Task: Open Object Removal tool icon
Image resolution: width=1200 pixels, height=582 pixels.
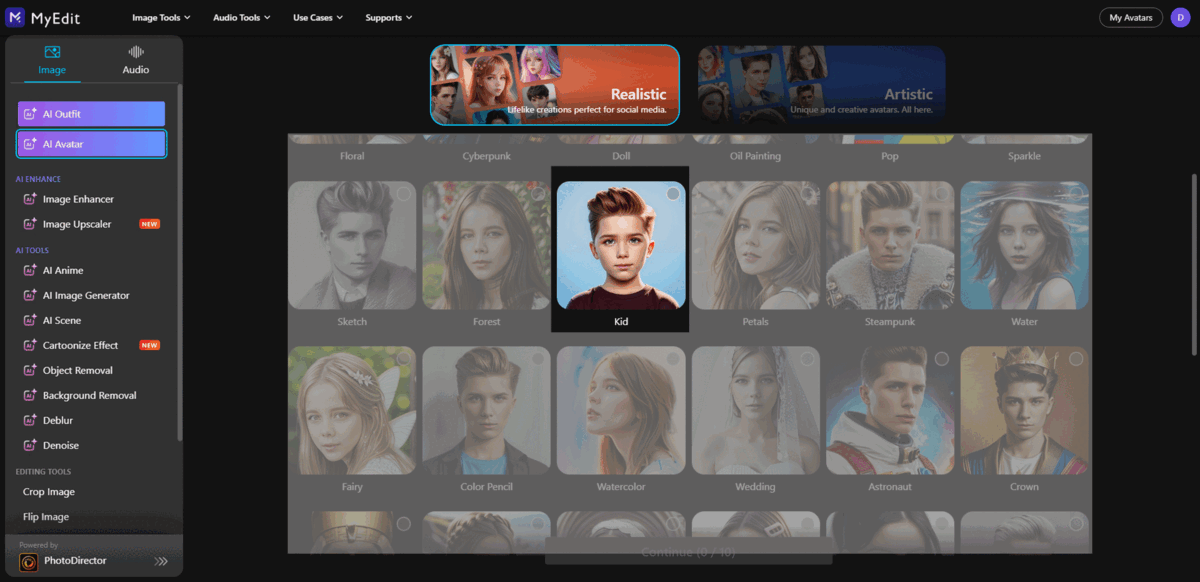Action: coord(29,371)
